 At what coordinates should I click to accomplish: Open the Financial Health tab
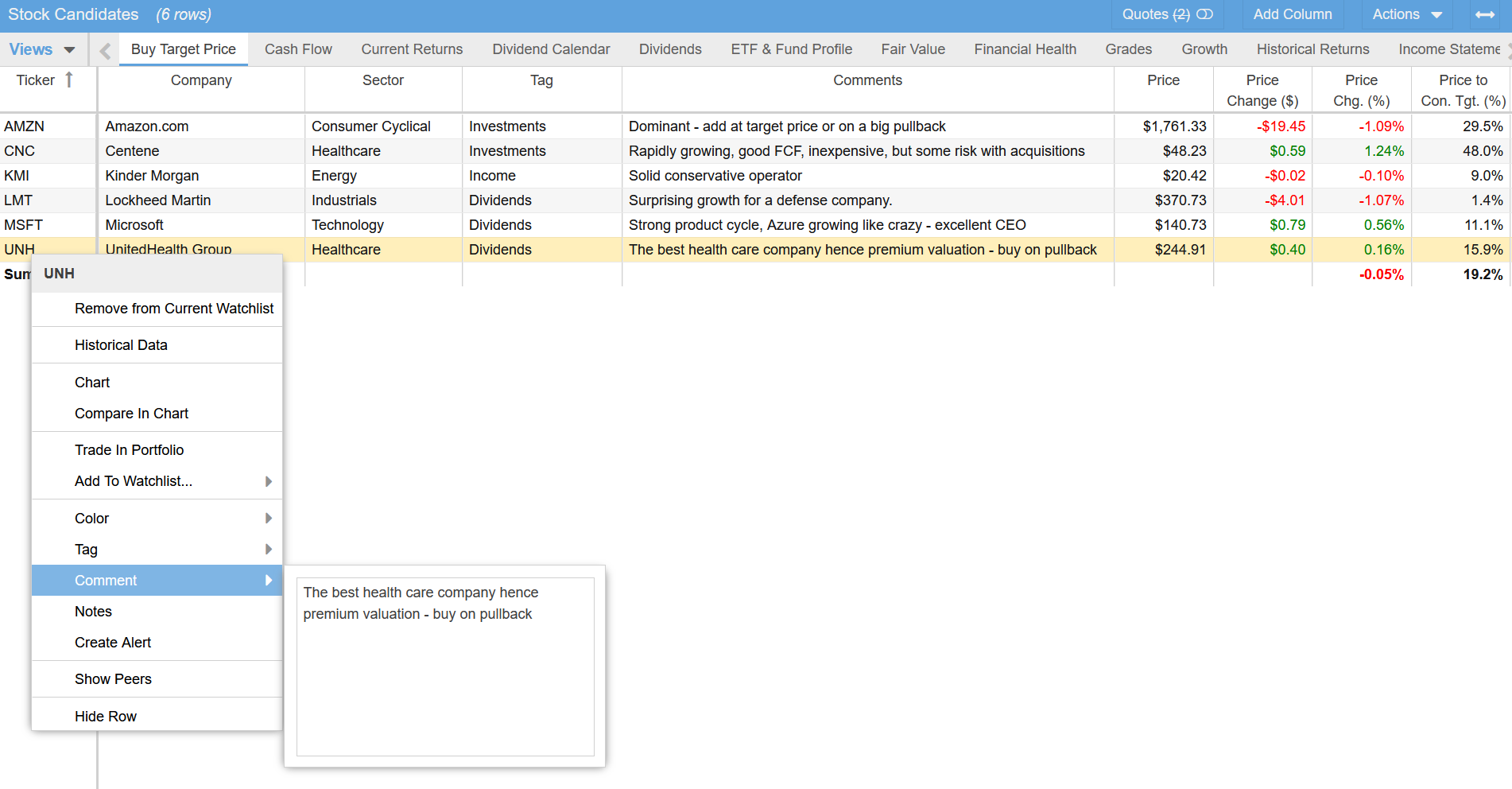[1025, 49]
